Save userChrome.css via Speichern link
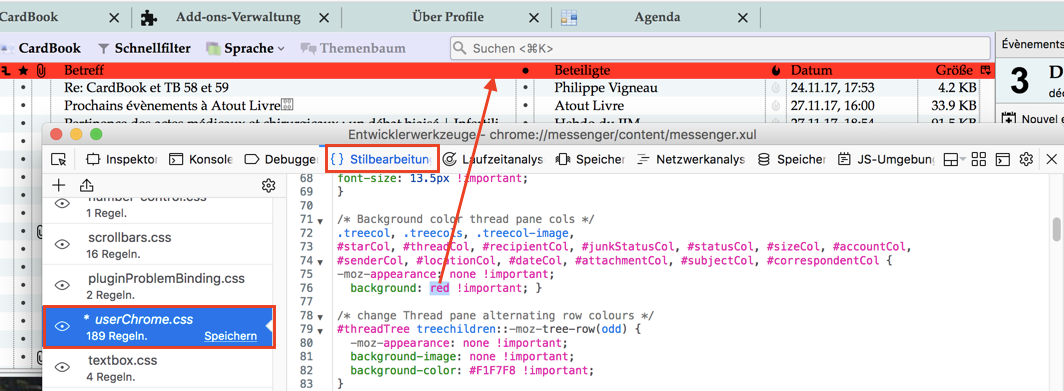The image size is (1064, 391). (x=231, y=336)
